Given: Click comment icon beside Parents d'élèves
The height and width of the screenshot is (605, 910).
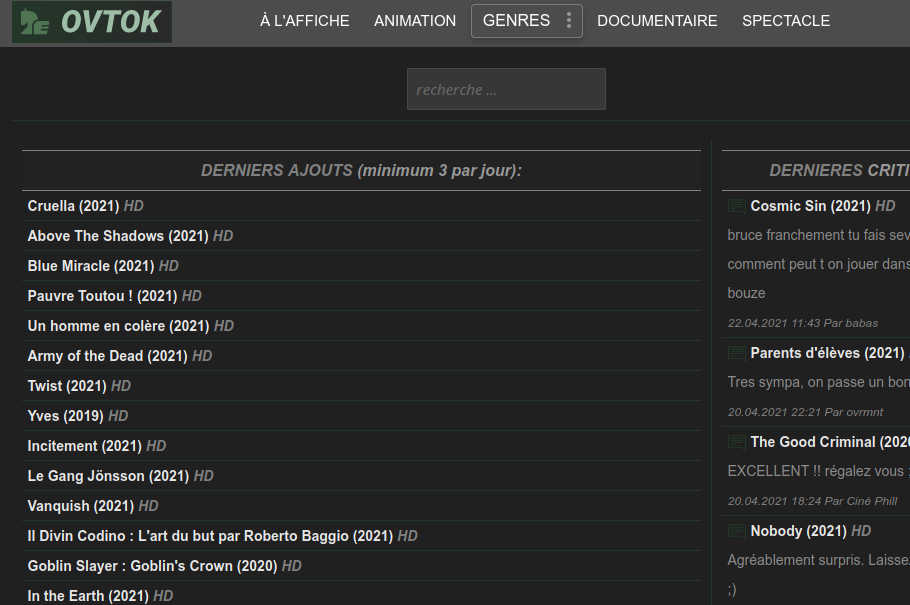Looking at the screenshot, I should 736,353.
